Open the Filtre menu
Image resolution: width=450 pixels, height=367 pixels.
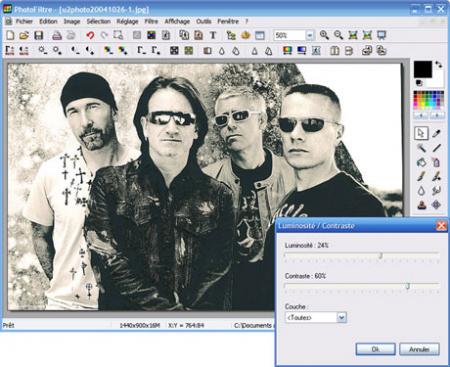151,21
